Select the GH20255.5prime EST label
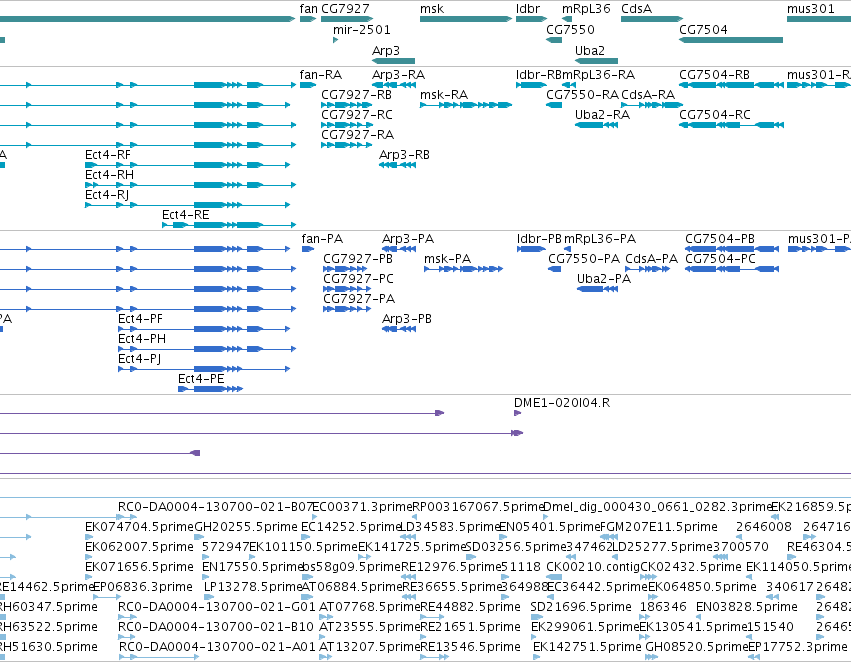The width and height of the screenshot is (851, 662). tap(246, 527)
